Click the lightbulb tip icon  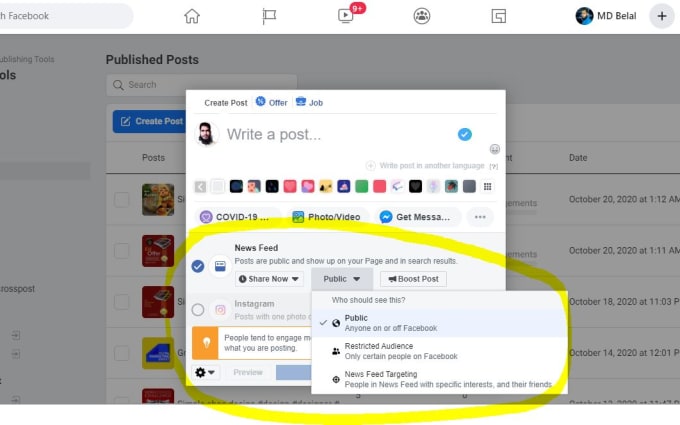[x=206, y=343]
